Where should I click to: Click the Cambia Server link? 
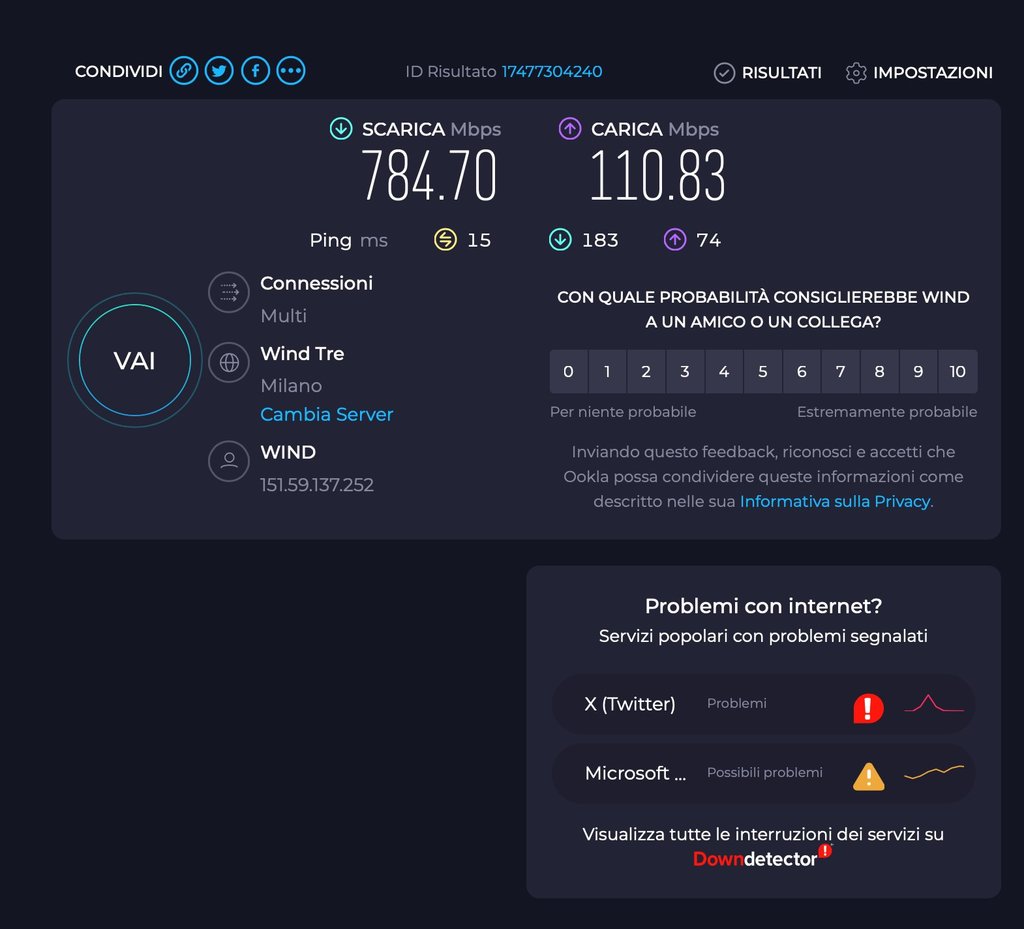[x=326, y=414]
